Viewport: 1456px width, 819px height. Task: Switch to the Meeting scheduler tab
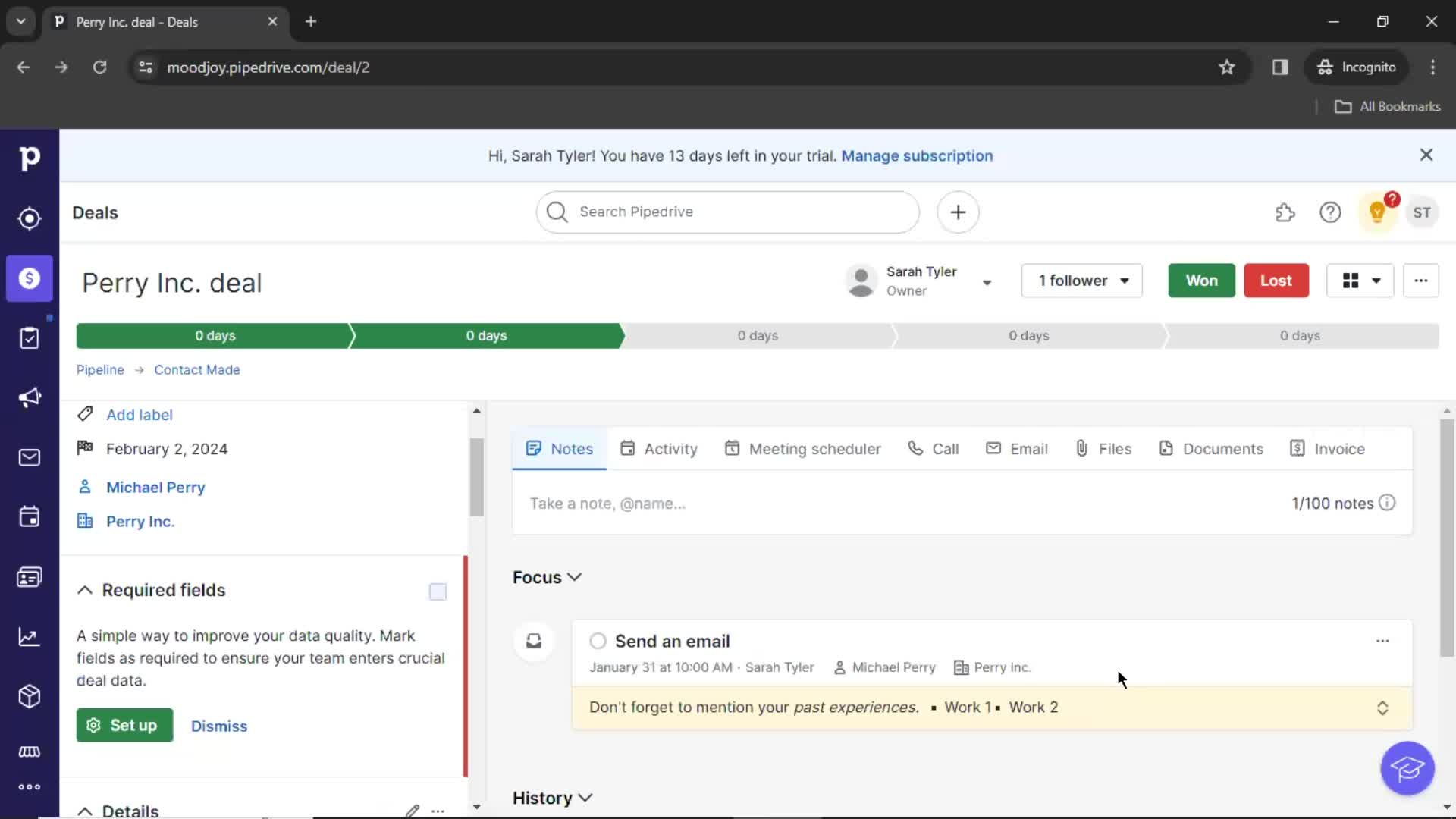coord(802,449)
